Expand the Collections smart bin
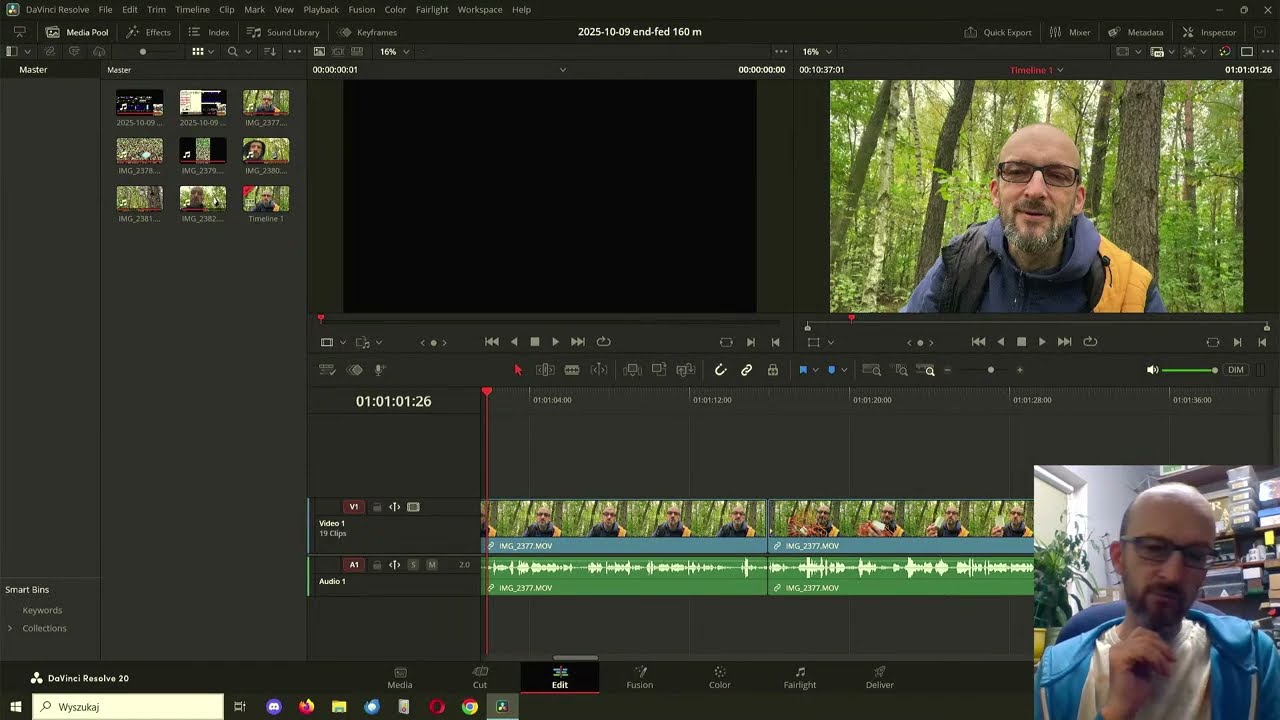1280x720 pixels. pyautogui.click(x=10, y=628)
